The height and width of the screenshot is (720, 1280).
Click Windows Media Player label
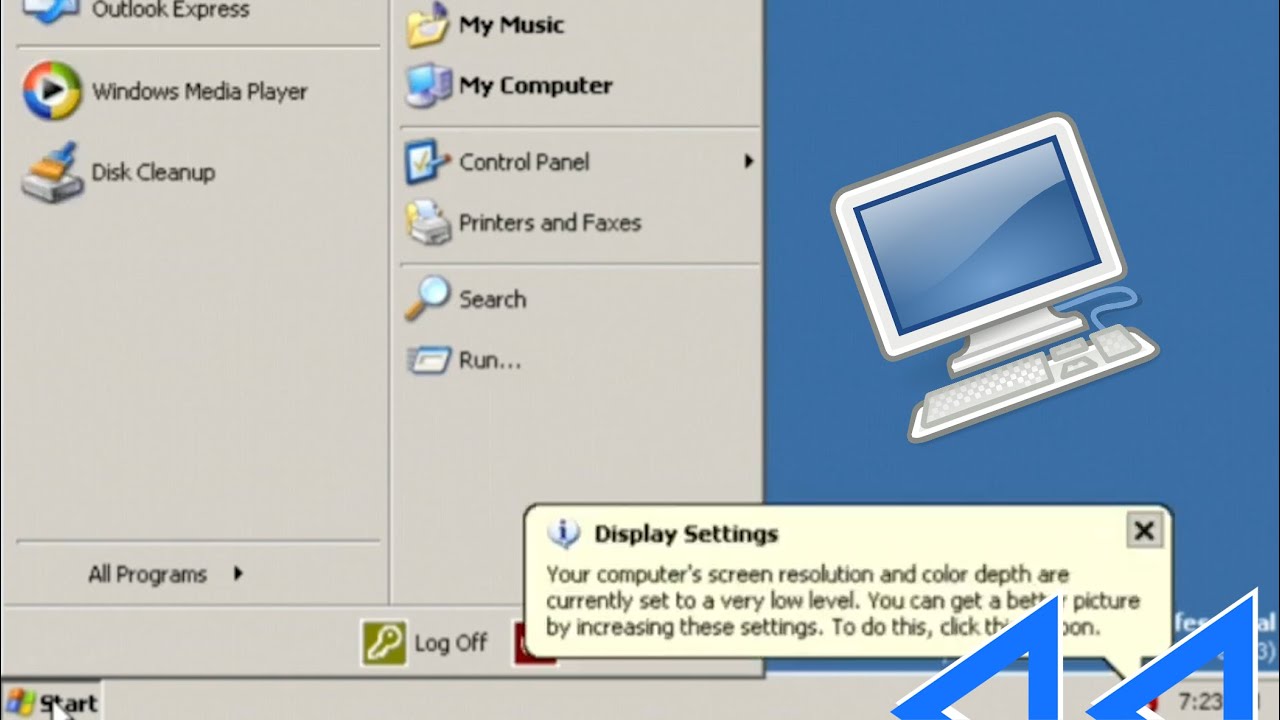[x=200, y=91]
